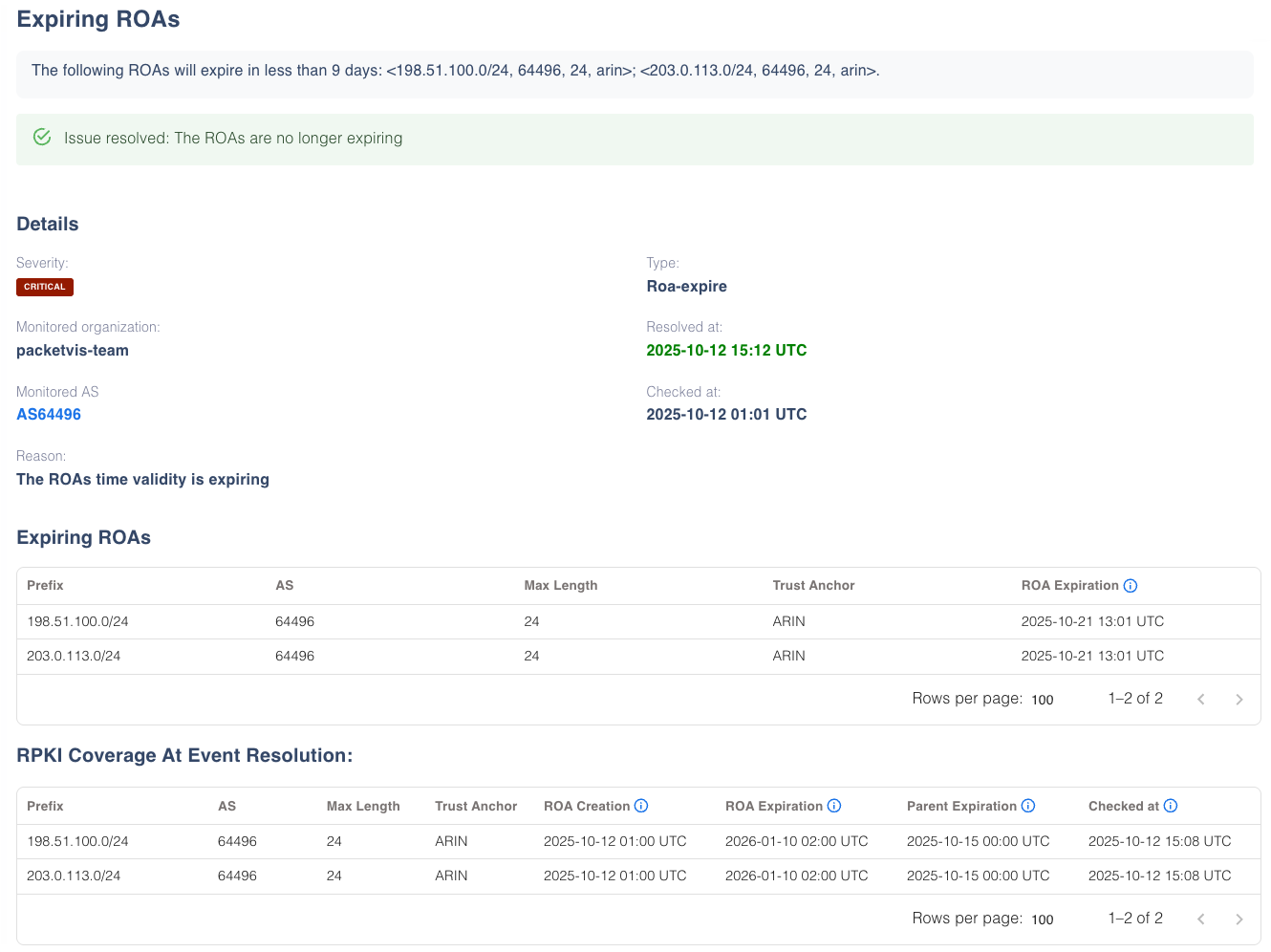Viewport: 1271px width, 952px height.
Task: Click Prefix column header in Expiring ROAs table
Action: [45, 586]
